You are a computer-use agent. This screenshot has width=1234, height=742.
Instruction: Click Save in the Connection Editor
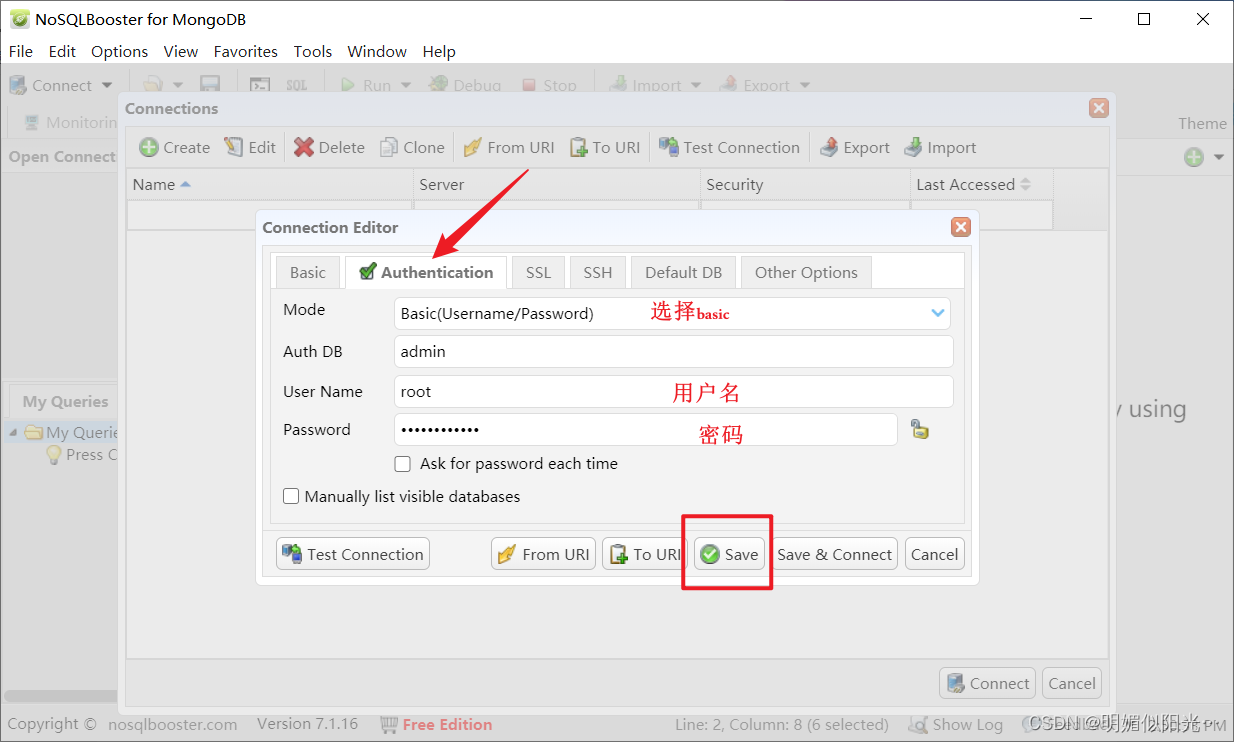[730, 554]
